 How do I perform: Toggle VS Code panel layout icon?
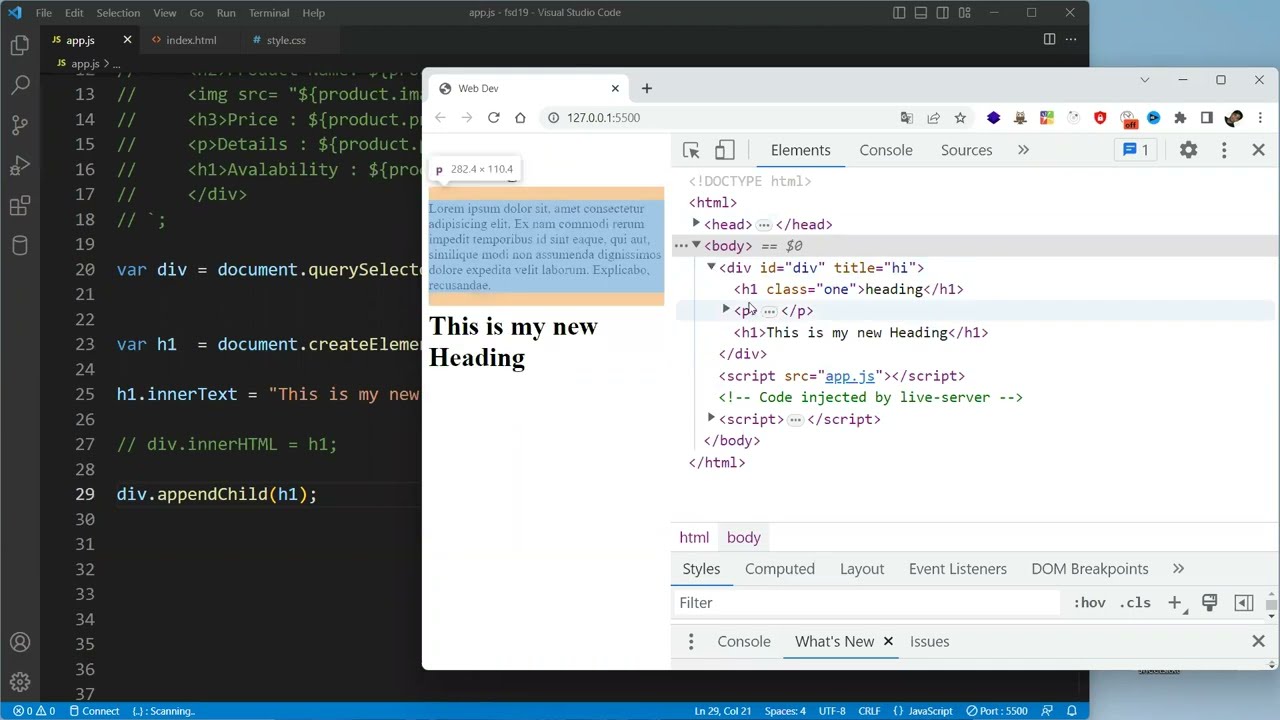coord(921,12)
